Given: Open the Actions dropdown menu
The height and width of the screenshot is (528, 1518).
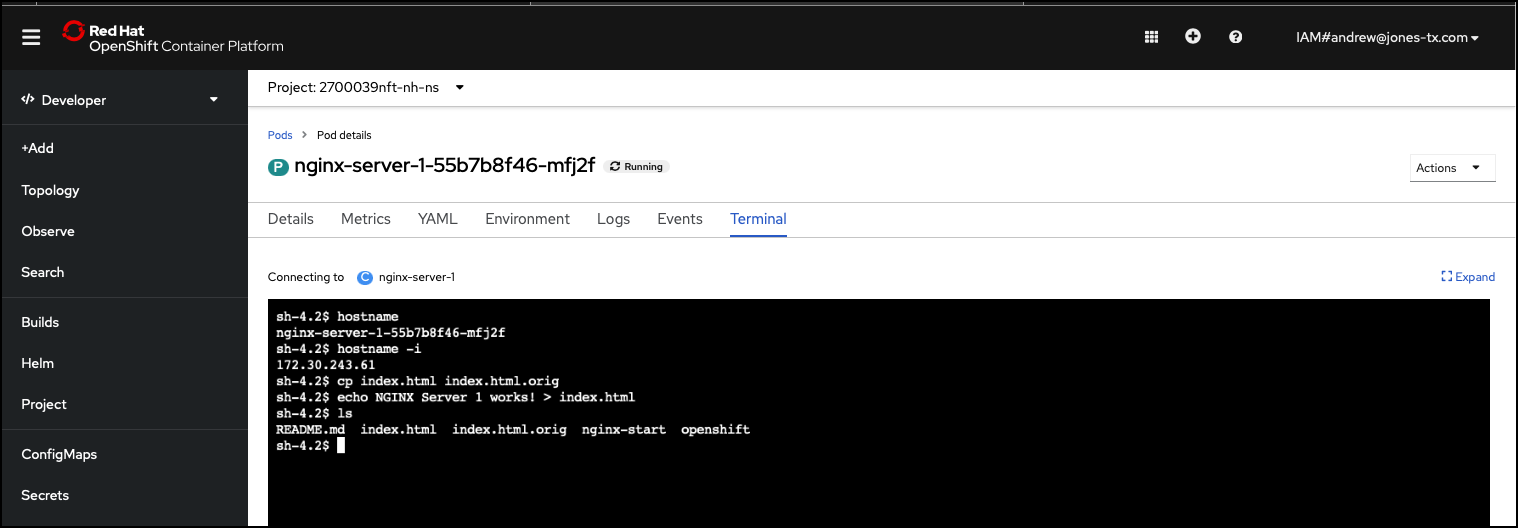Looking at the screenshot, I should [1452, 168].
